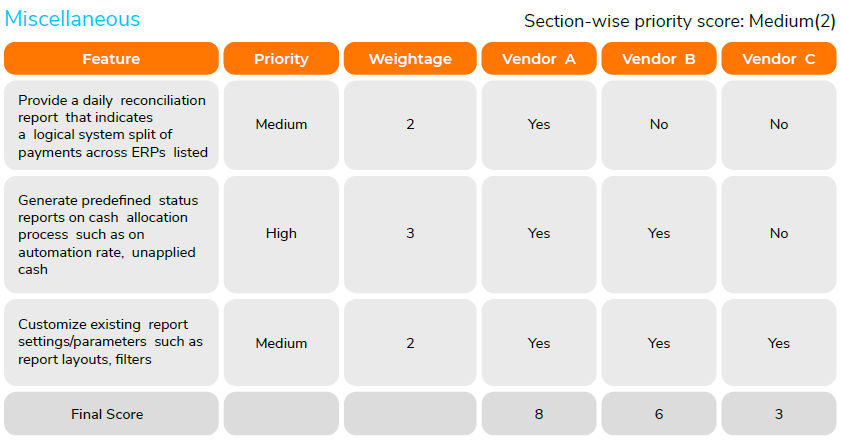Select the weightage cell showing 3
Screen dimensions: 841x443
[410, 234]
